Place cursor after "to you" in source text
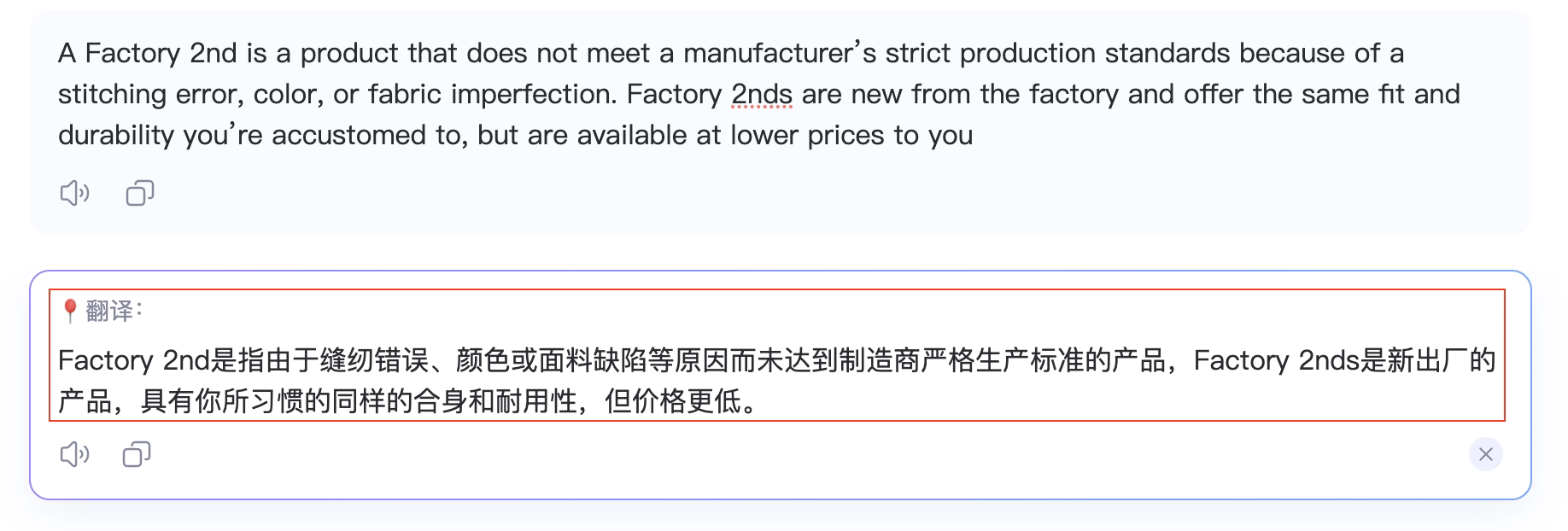 974,135
